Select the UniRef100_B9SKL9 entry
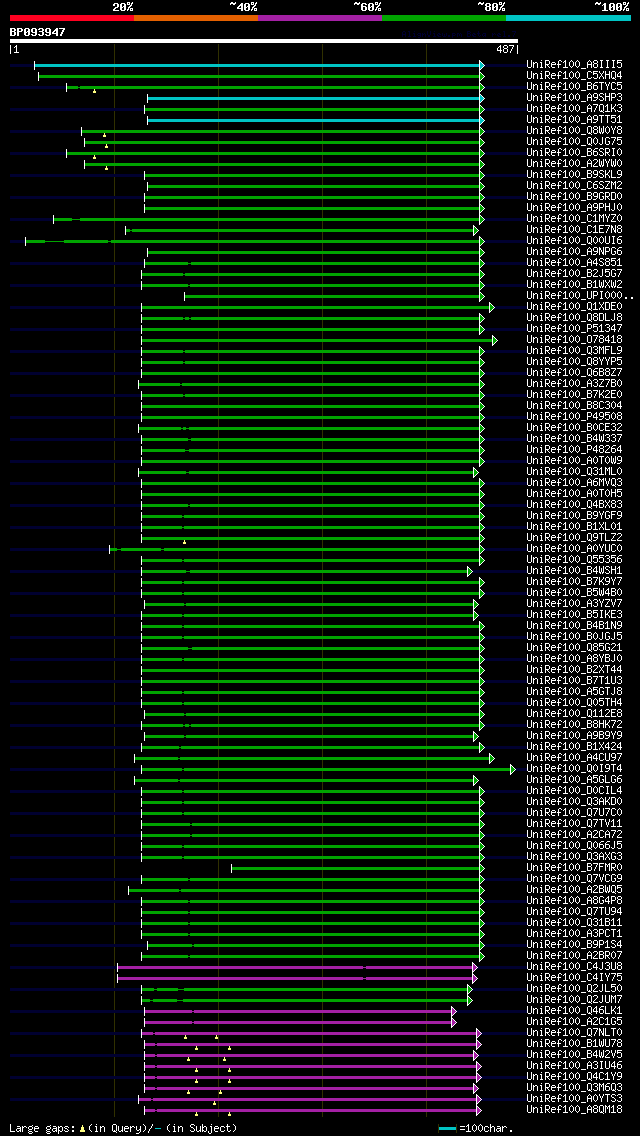Viewport: 640px width, 1136px height. click(574, 175)
